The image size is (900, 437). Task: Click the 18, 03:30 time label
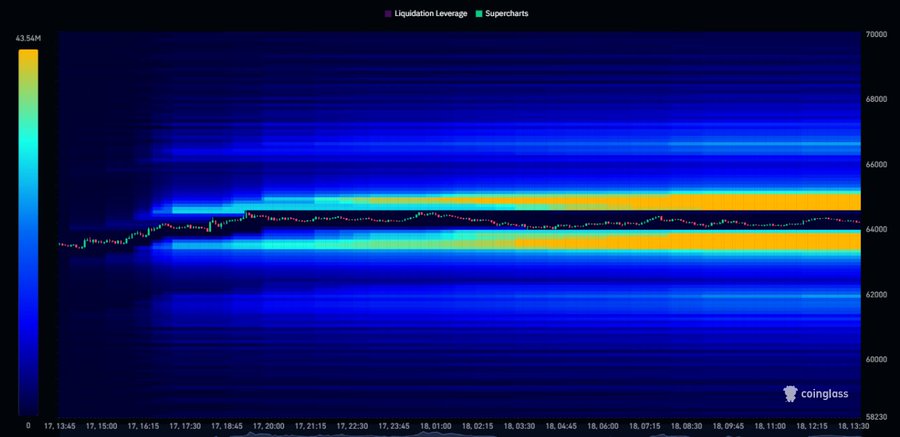519,426
